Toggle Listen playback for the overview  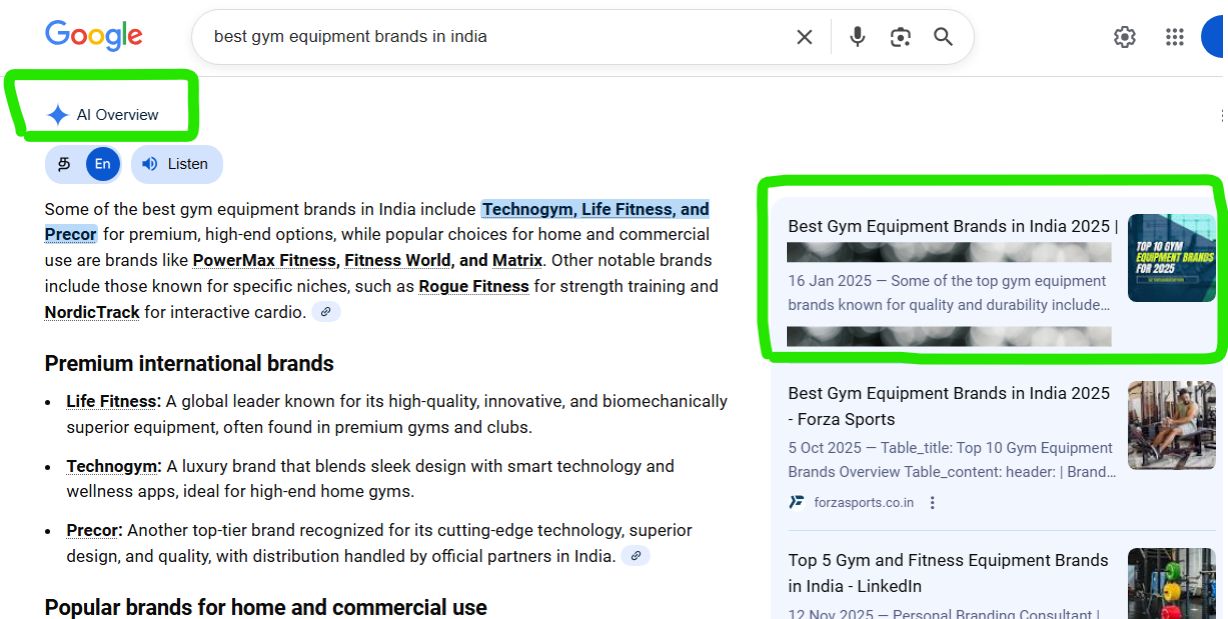(x=150, y=164)
